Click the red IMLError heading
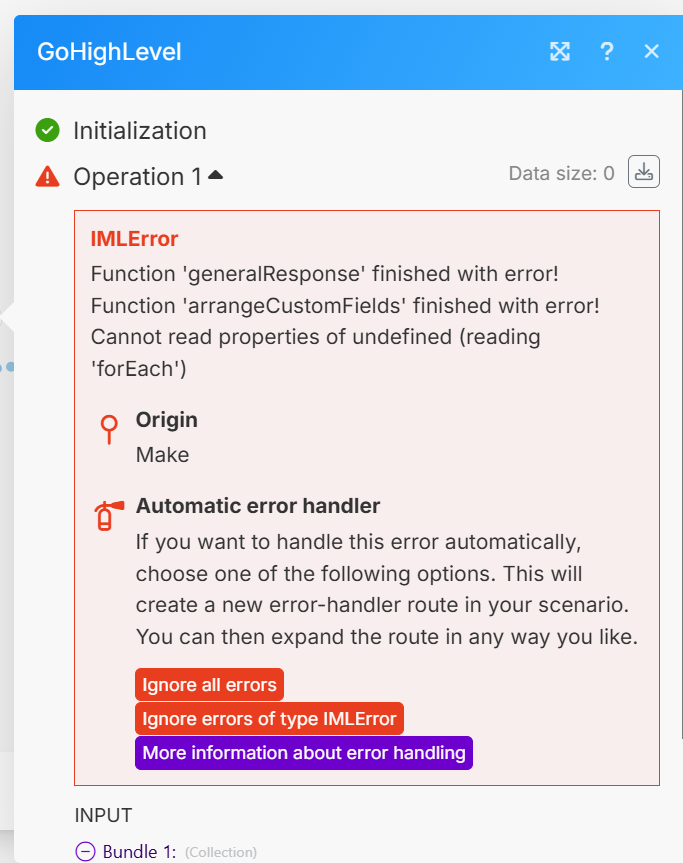Screen dimensions: 683x863 (134, 239)
